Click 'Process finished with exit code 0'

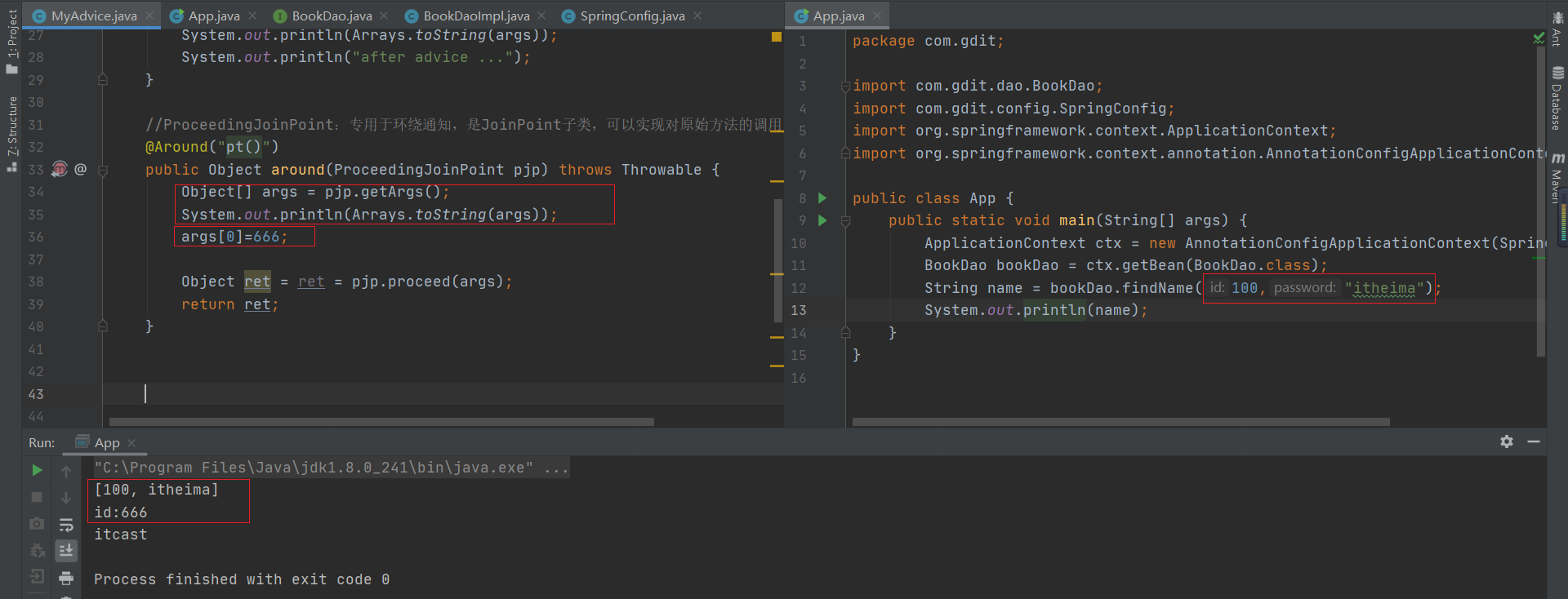point(242,579)
